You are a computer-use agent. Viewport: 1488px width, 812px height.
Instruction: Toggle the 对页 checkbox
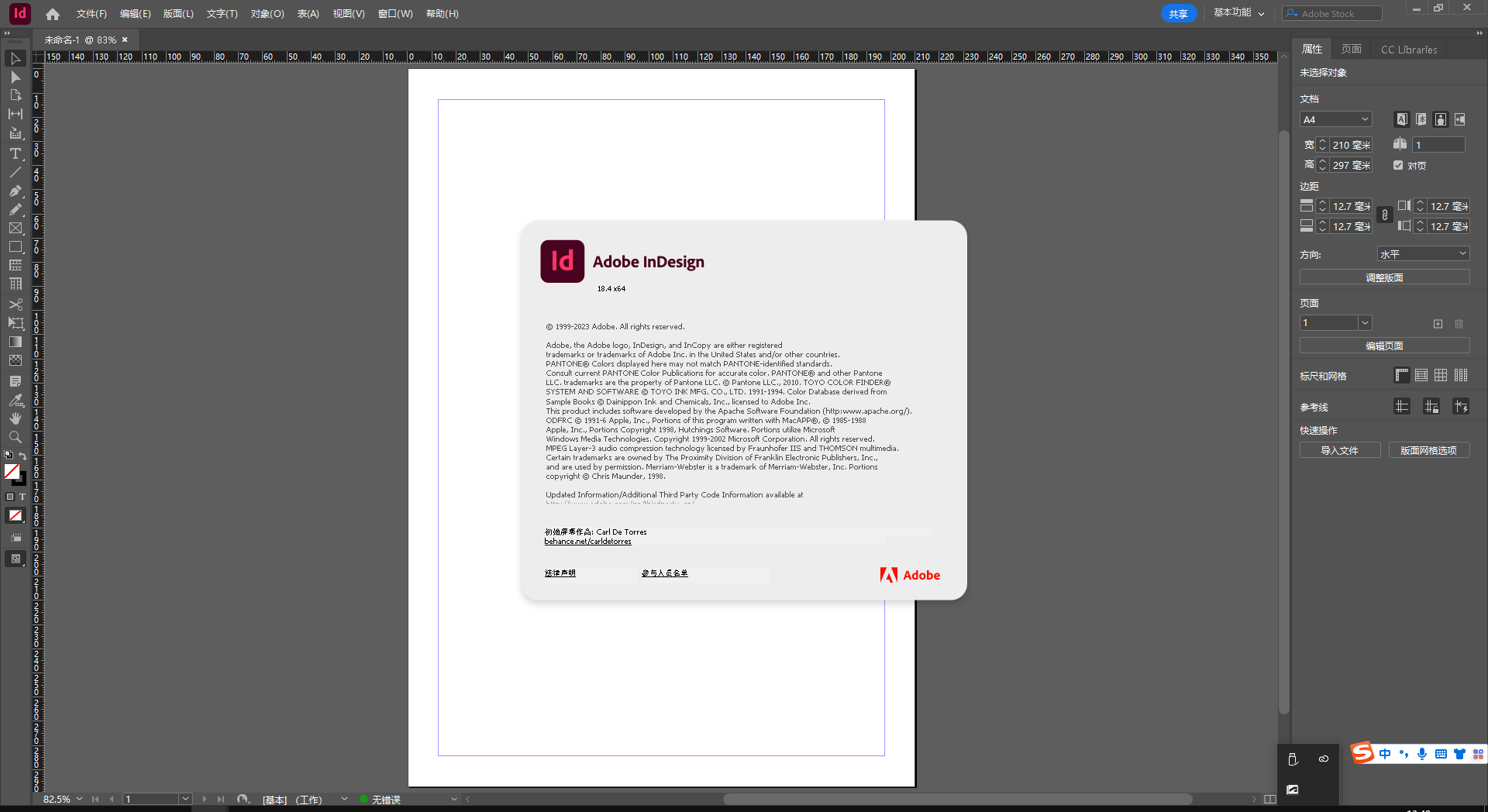pos(1398,165)
